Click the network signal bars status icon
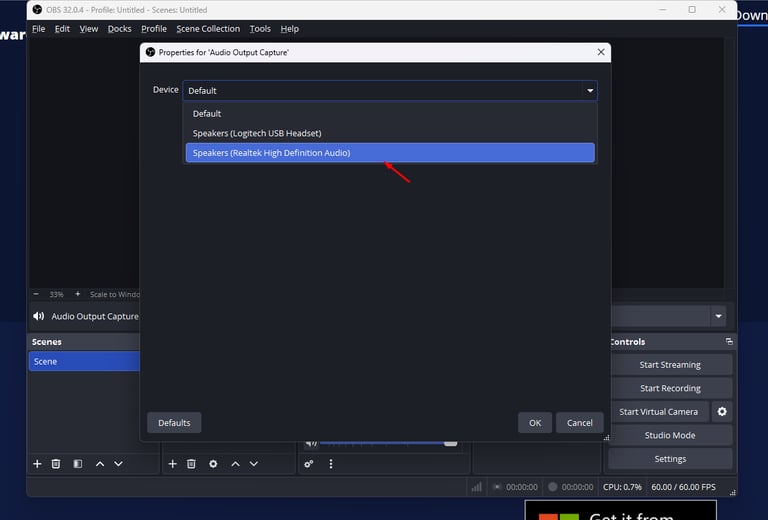 (477, 487)
